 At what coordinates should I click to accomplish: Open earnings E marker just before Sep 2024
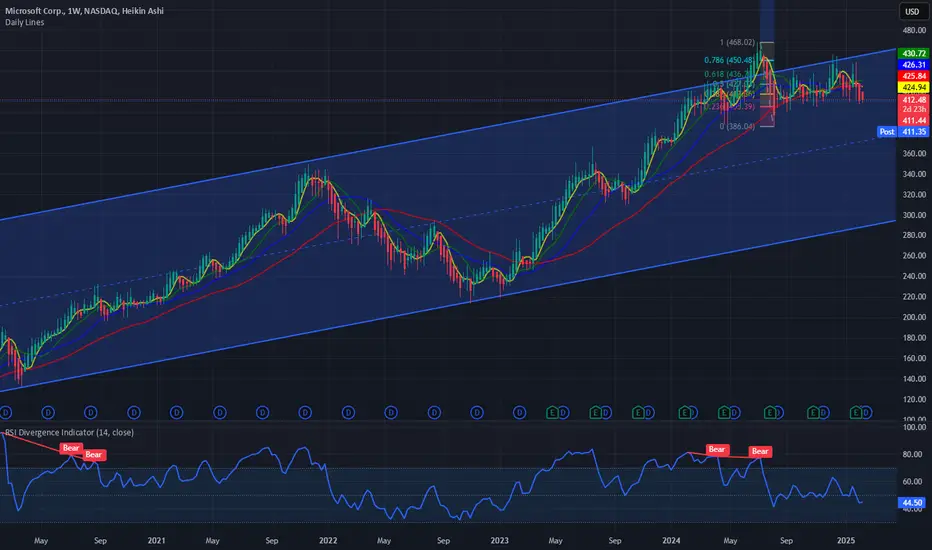(x=770, y=412)
